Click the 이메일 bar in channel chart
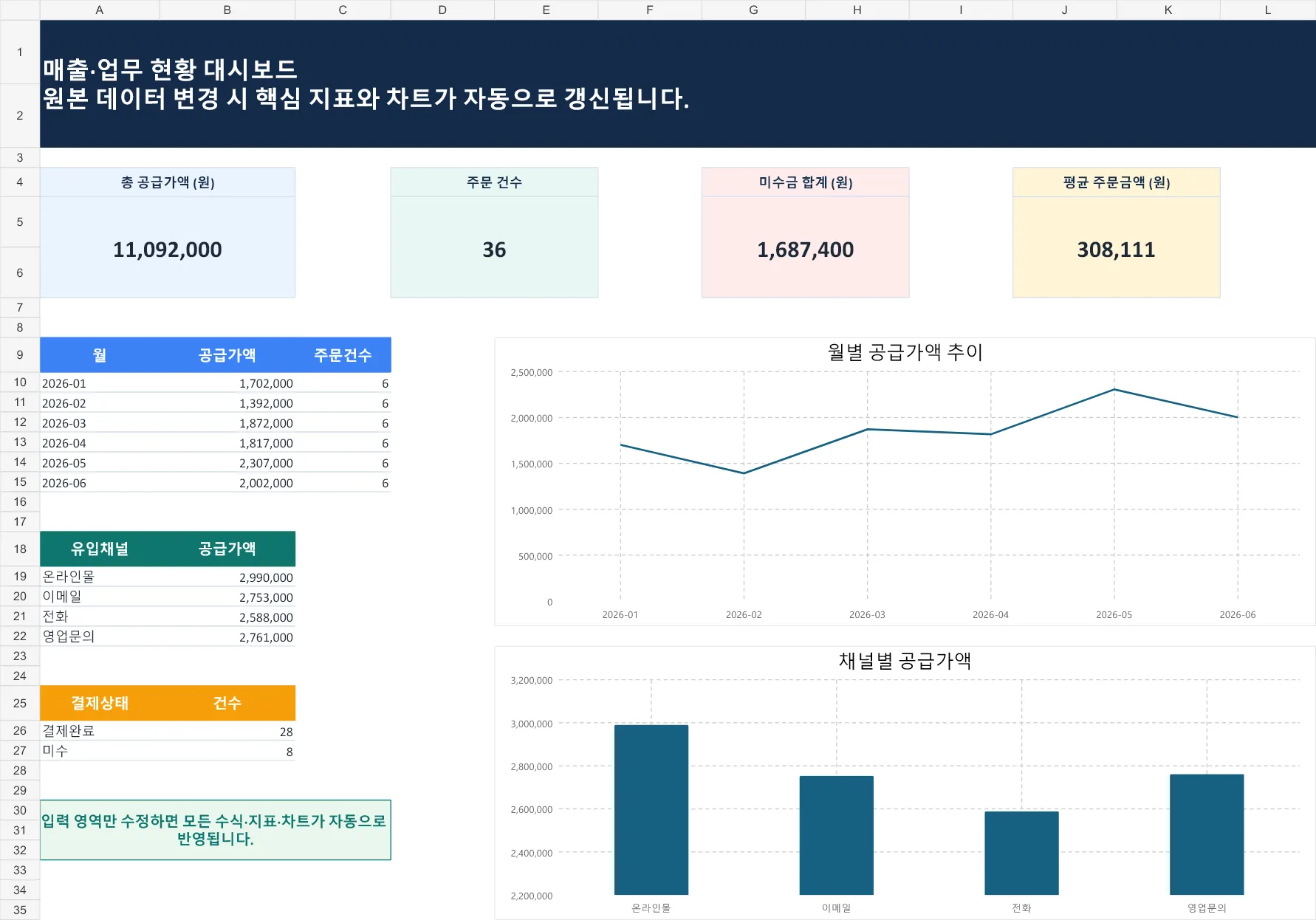 837,835
